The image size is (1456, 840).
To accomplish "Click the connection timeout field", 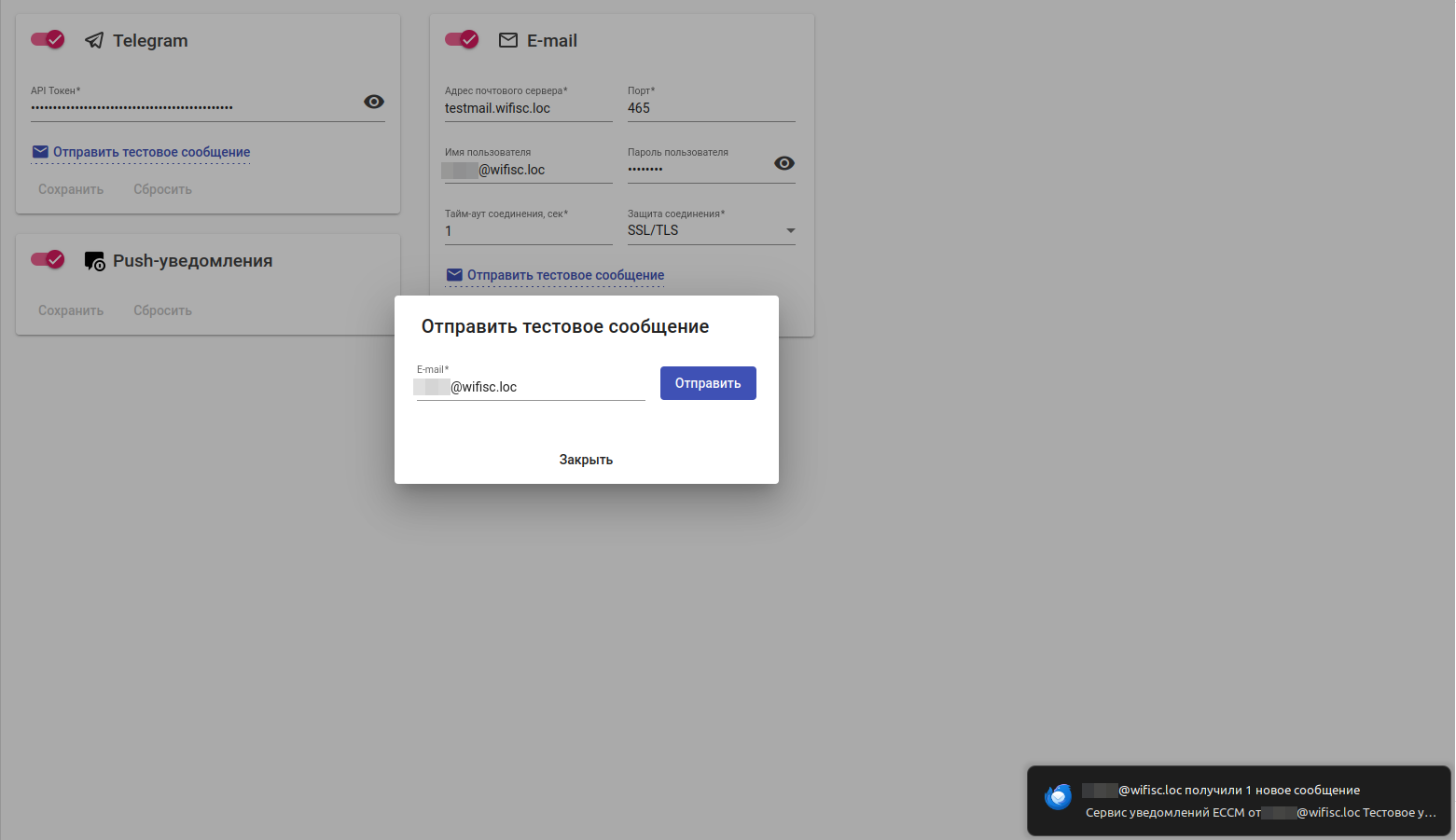I will (528, 231).
